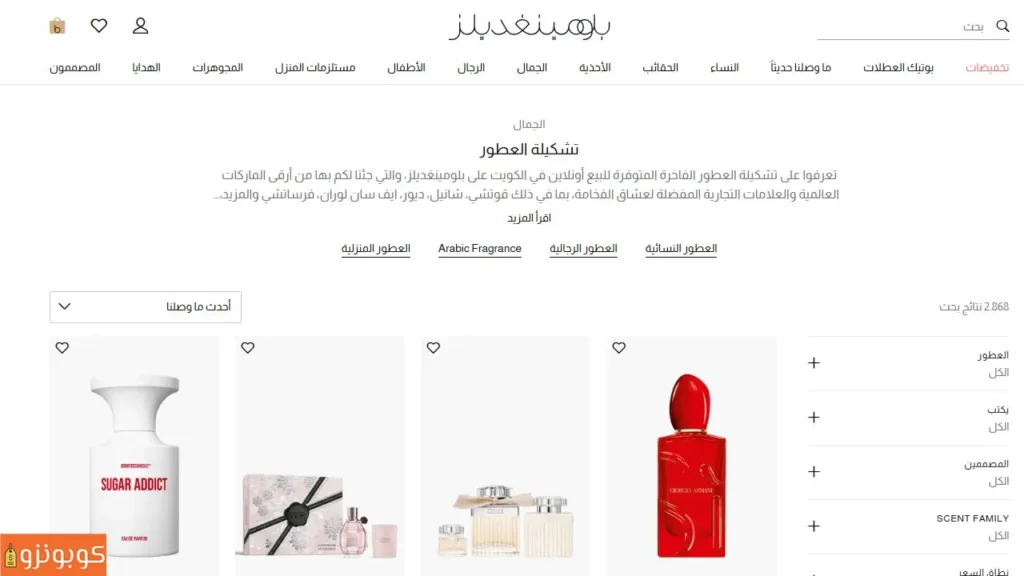Open the Arabic Fragrance link
This screenshot has width=1024, height=576.
(x=479, y=249)
